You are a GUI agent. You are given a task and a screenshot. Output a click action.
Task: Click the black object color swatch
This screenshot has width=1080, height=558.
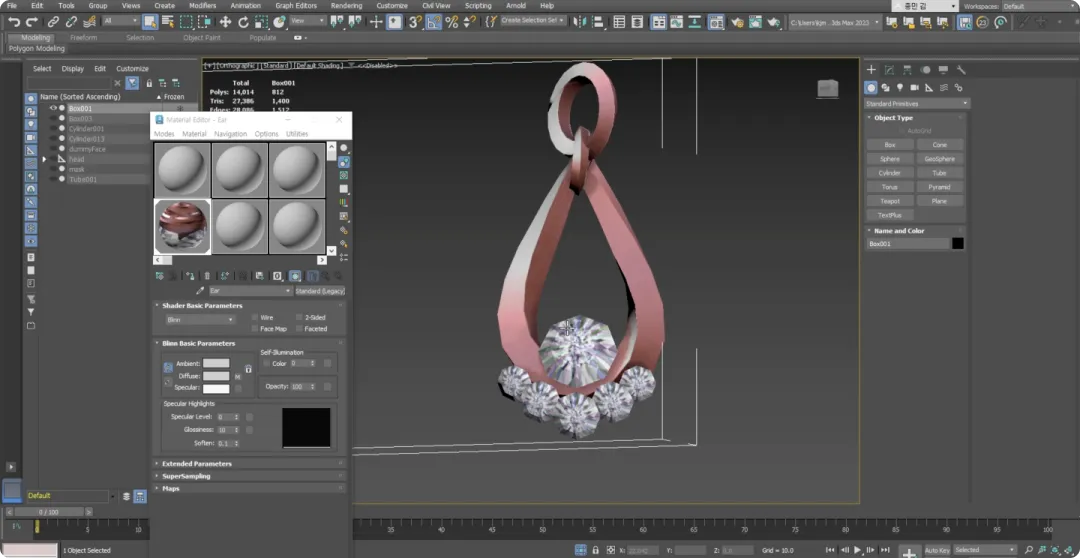pyautogui.click(x=957, y=244)
